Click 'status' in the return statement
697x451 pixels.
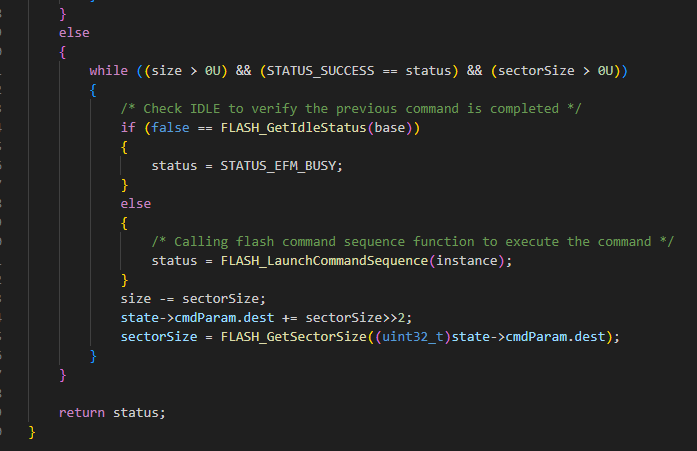136,413
